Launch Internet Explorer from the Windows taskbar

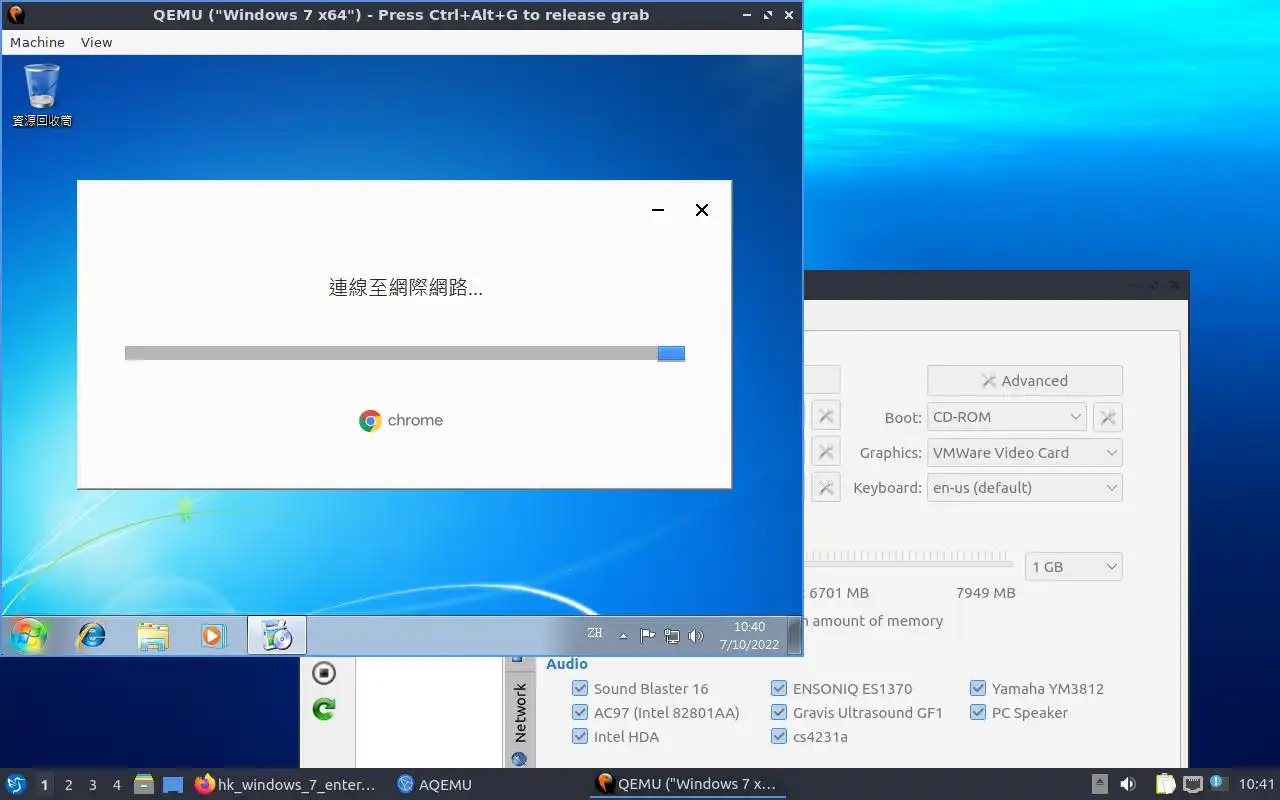92,635
